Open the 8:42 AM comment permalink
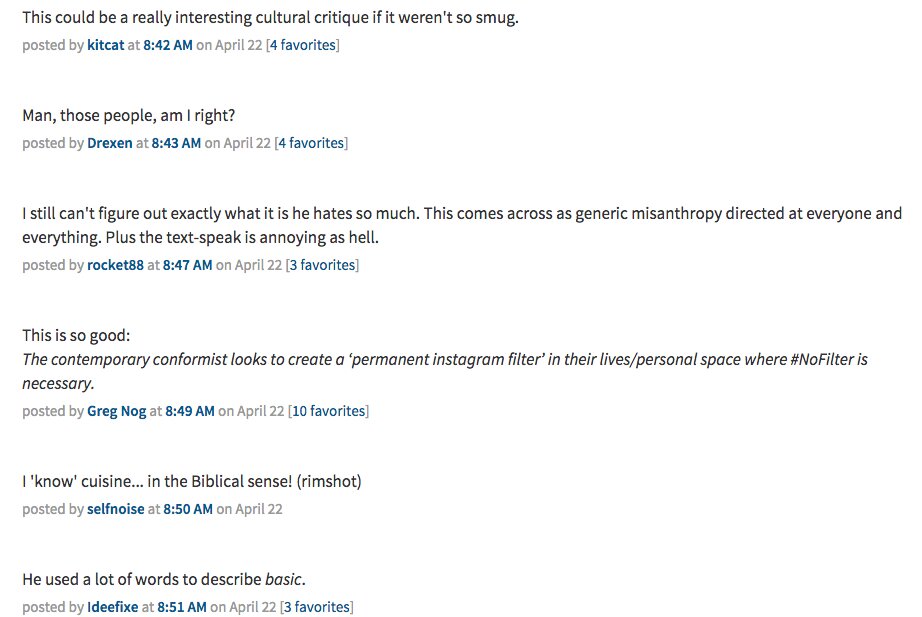The image size is (922, 617). [168, 45]
